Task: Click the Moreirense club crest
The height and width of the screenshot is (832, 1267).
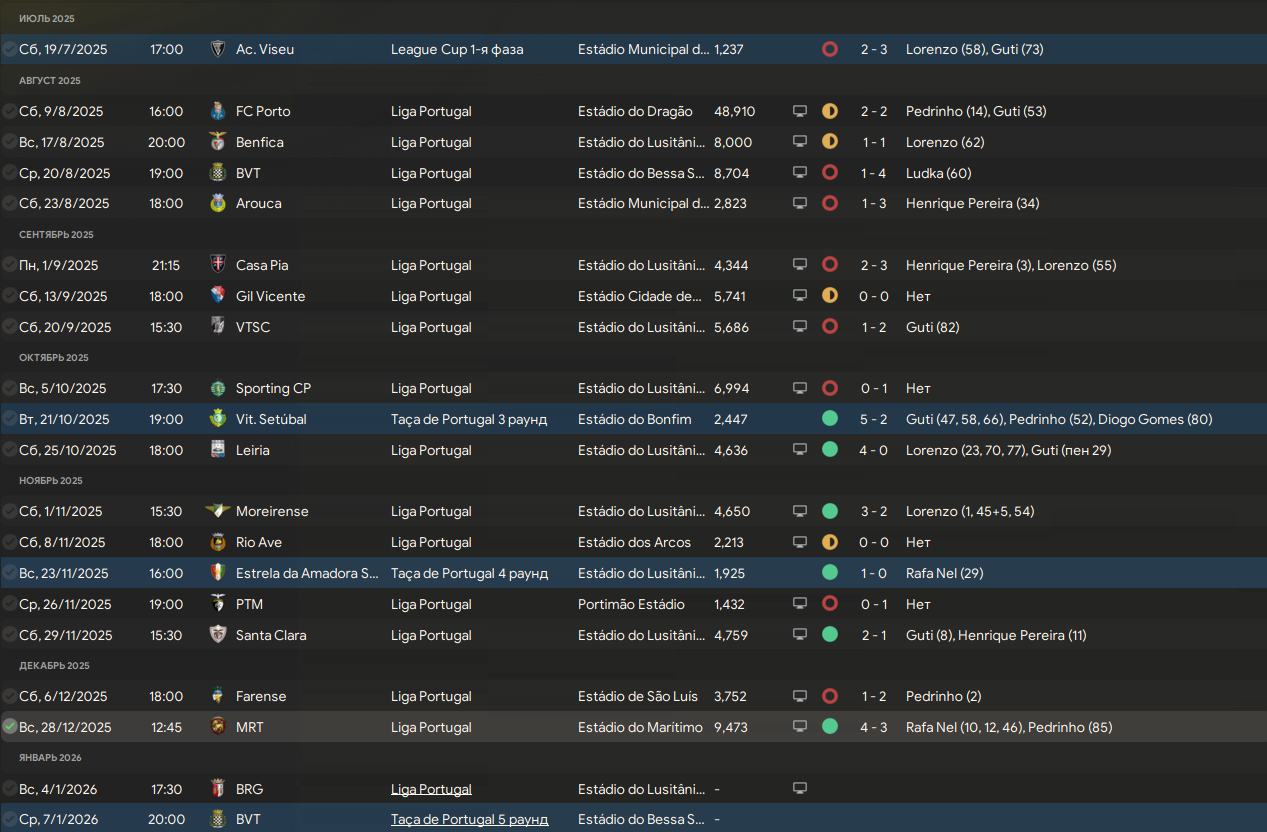Action: [217, 511]
